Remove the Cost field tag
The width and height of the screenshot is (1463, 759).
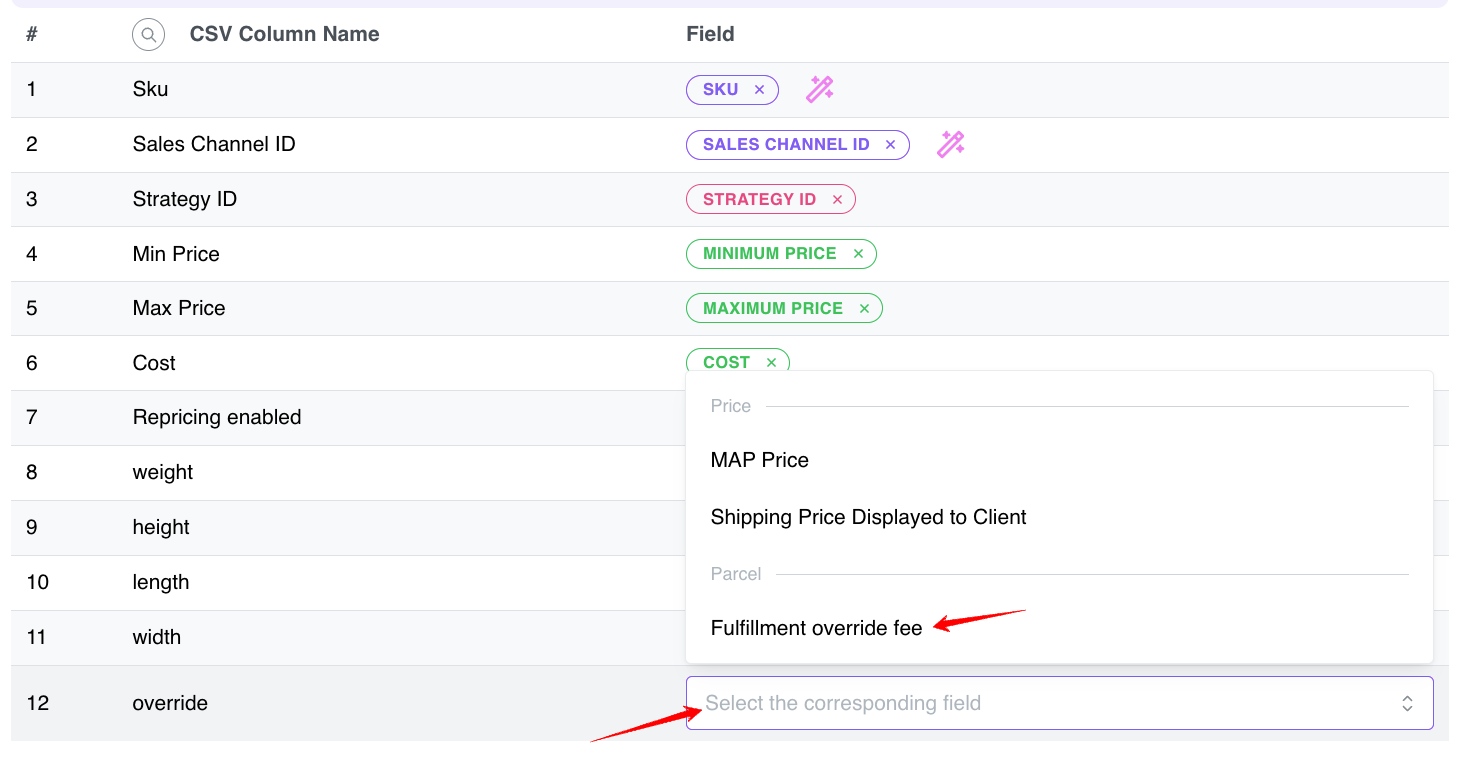click(x=771, y=363)
